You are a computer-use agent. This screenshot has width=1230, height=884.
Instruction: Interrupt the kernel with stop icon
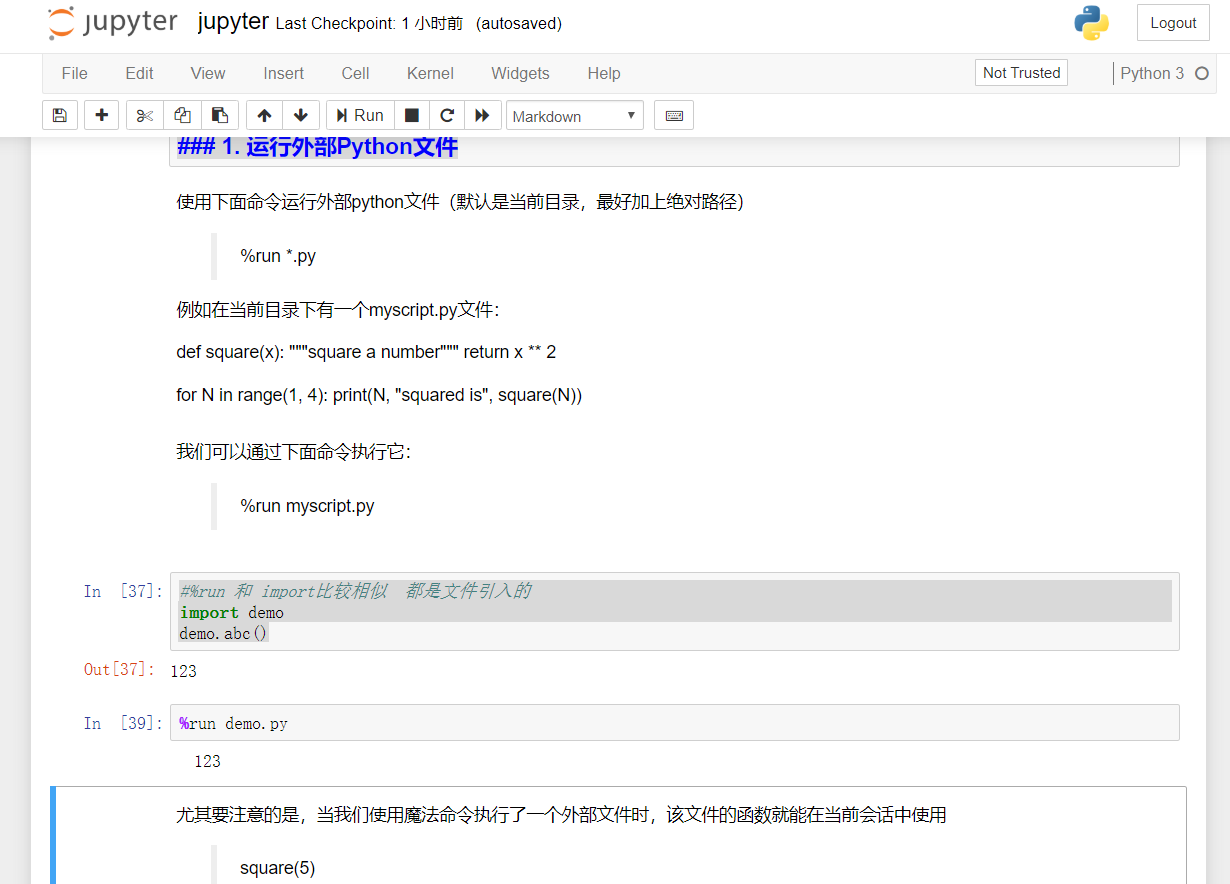412,115
